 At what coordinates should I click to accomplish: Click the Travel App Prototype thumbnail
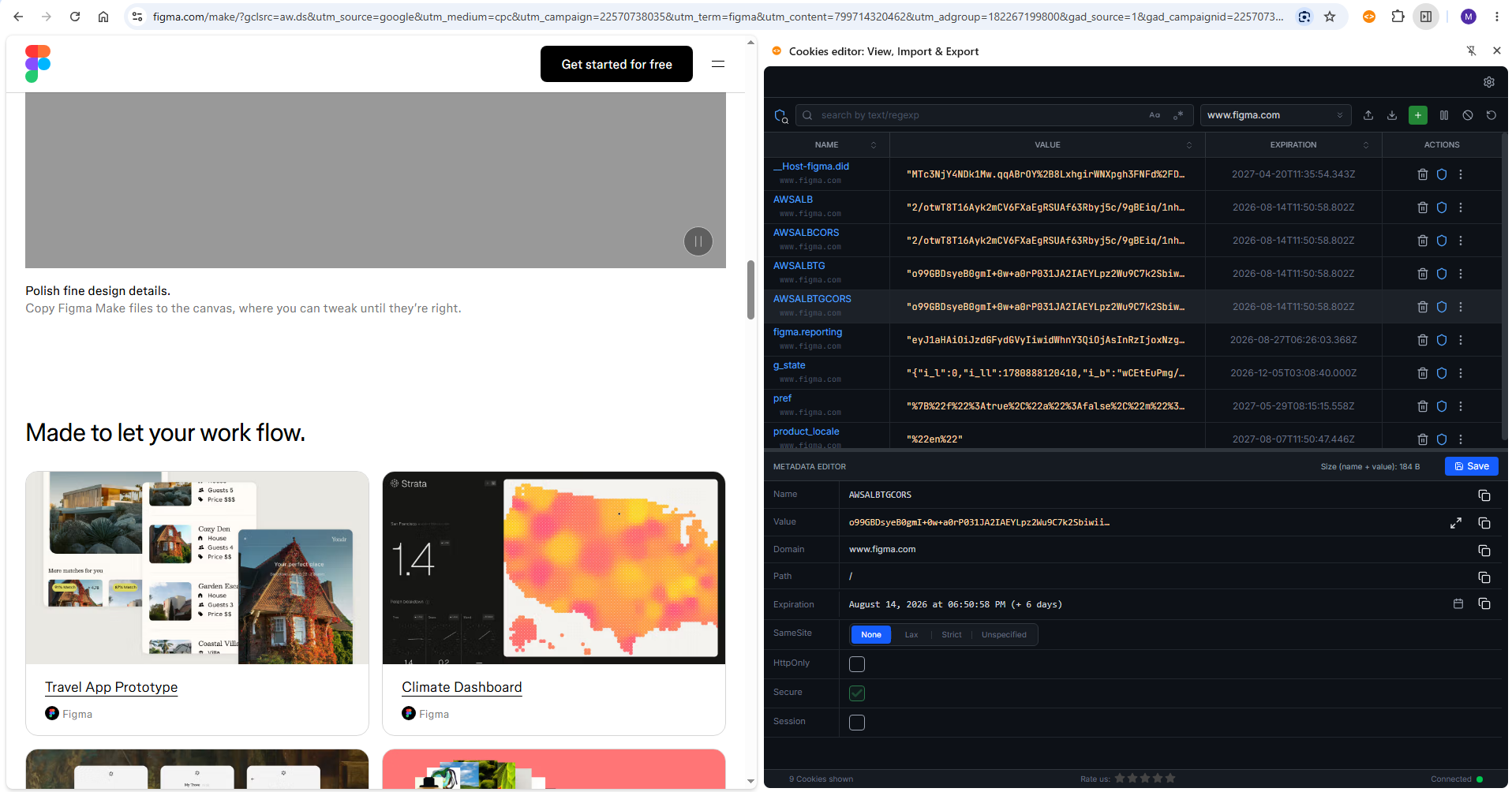(x=197, y=568)
